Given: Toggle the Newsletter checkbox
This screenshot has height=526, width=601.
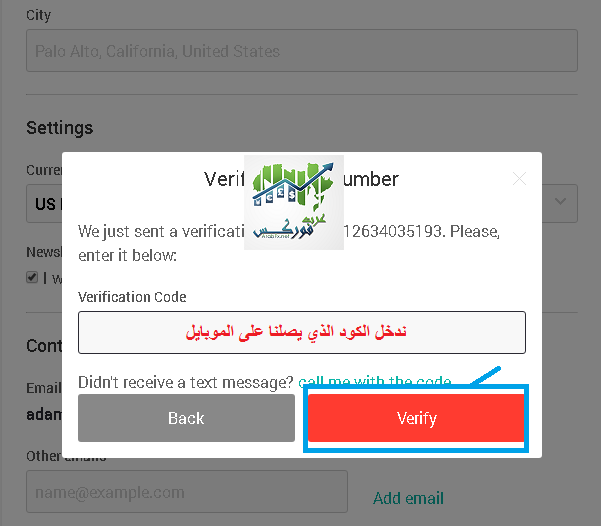Looking at the screenshot, I should pyautogui.click(x=32, y=277).
